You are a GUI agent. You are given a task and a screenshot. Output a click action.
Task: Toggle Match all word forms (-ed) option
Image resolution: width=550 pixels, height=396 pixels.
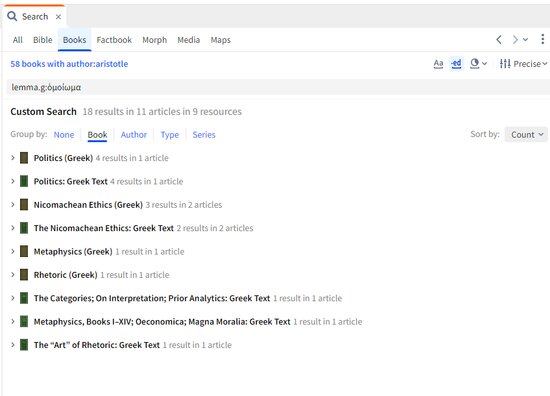point(456,63)
